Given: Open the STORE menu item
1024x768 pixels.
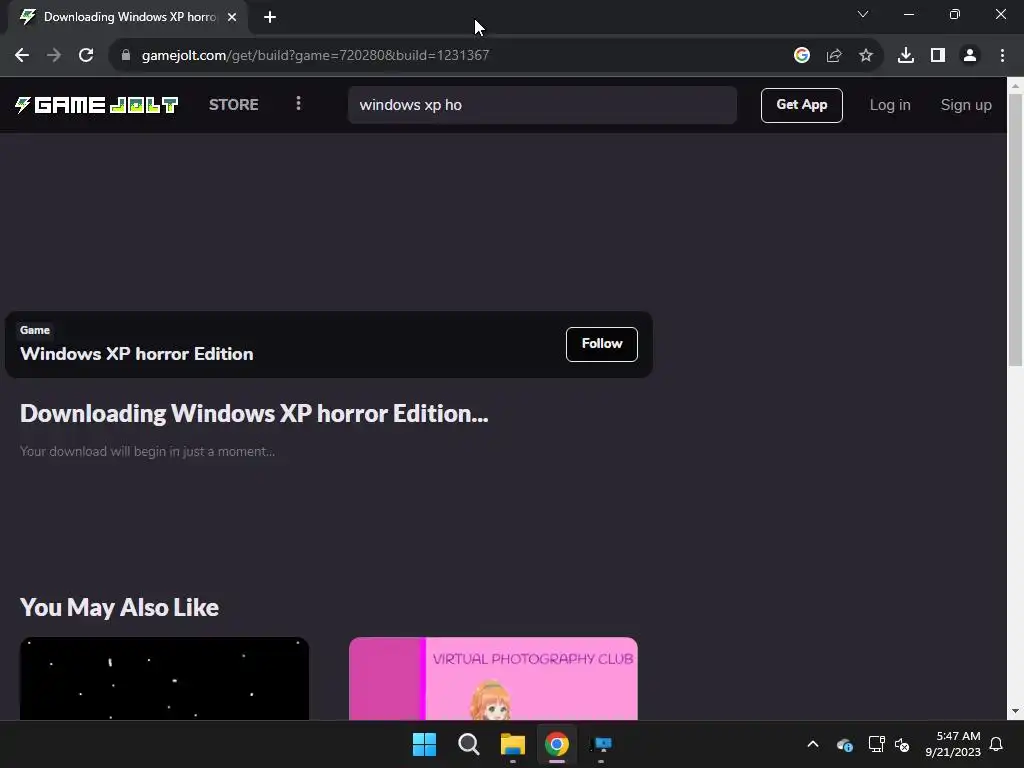Looking at the screenshot, I should click(234, 105).
